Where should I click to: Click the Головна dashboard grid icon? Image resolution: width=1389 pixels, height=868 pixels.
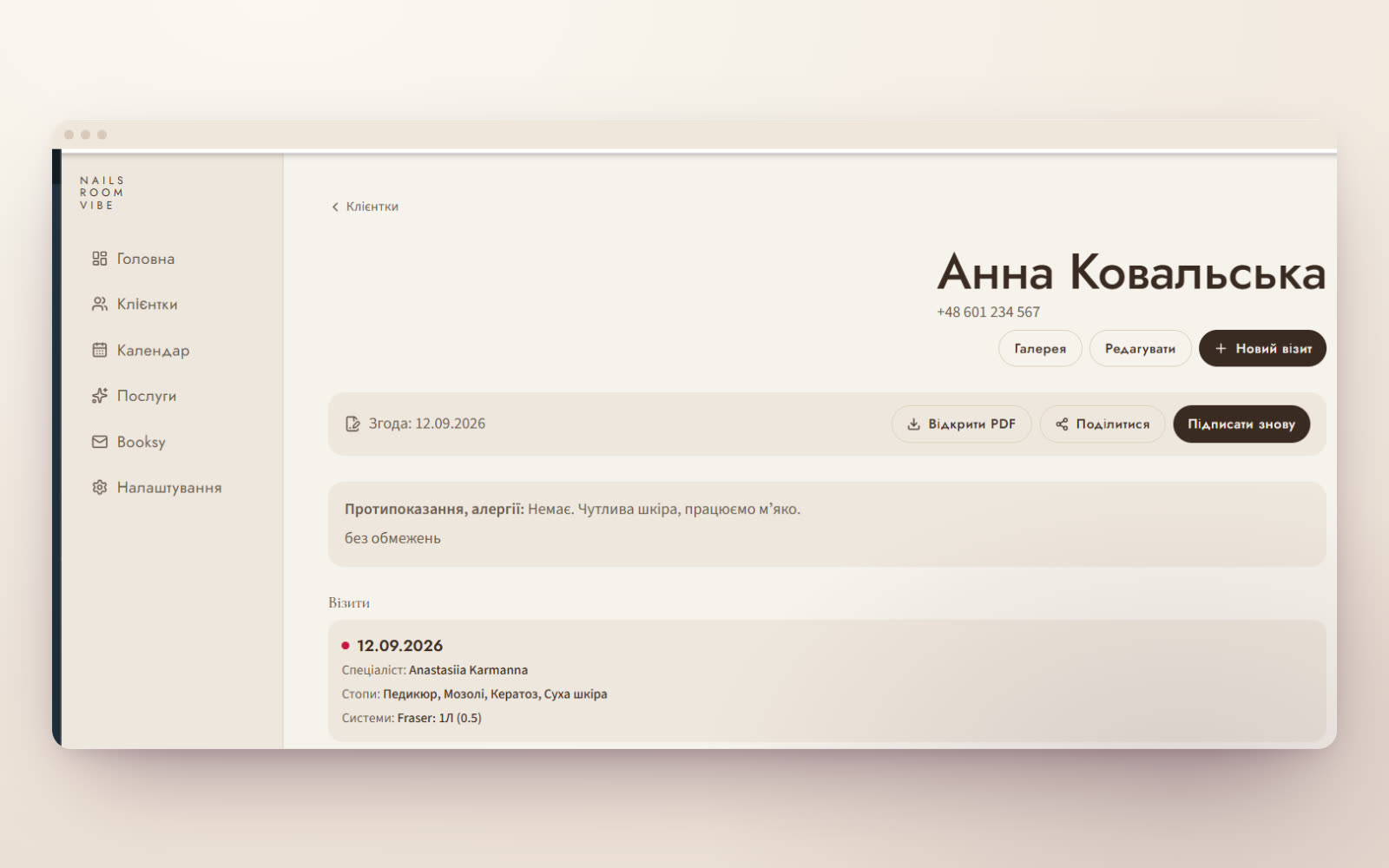[100, 259]
